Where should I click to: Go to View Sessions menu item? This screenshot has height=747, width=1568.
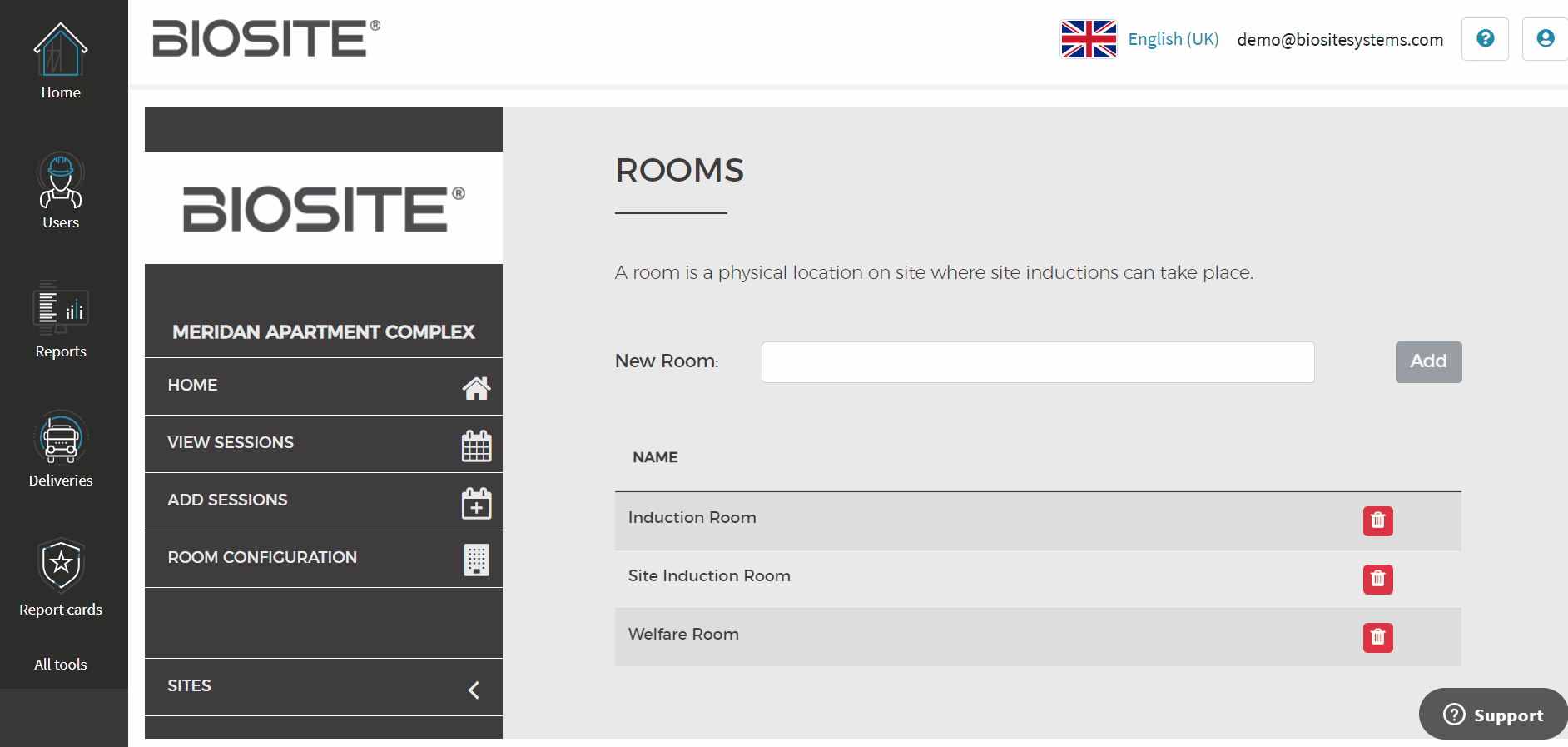[x=323, y=443]
